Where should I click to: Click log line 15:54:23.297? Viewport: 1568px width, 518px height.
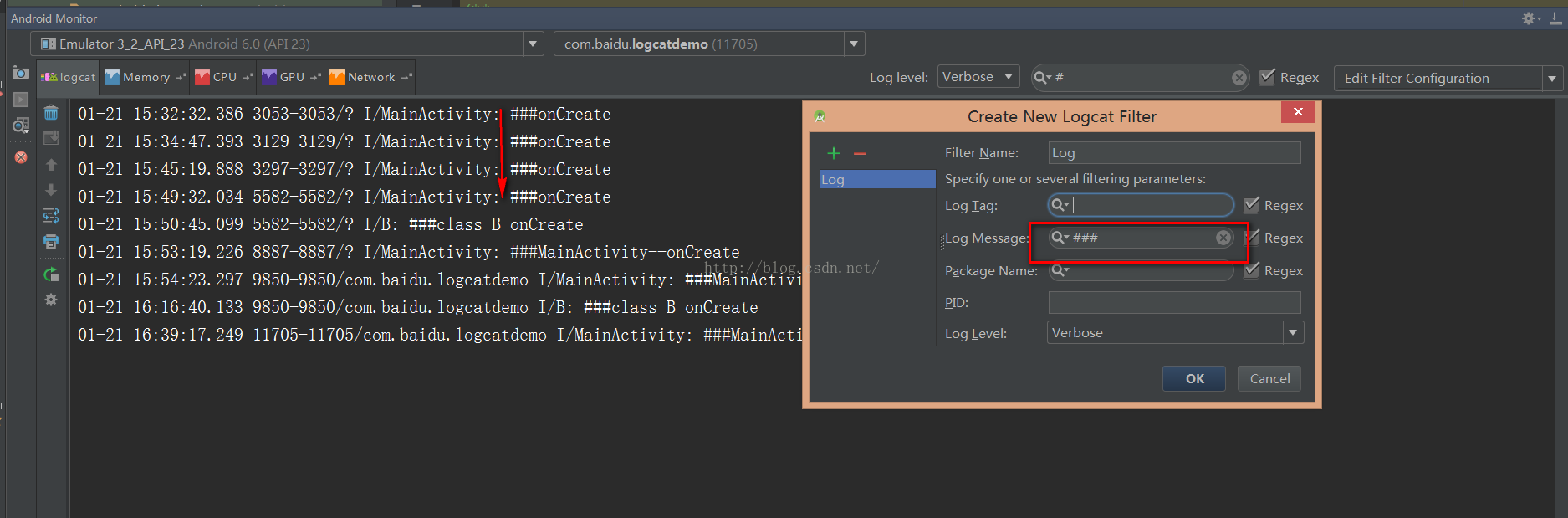click(440, 280)
